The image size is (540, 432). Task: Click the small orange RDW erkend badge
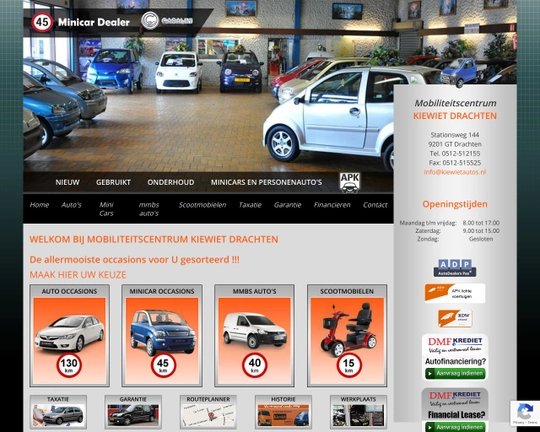click(455, 319)
